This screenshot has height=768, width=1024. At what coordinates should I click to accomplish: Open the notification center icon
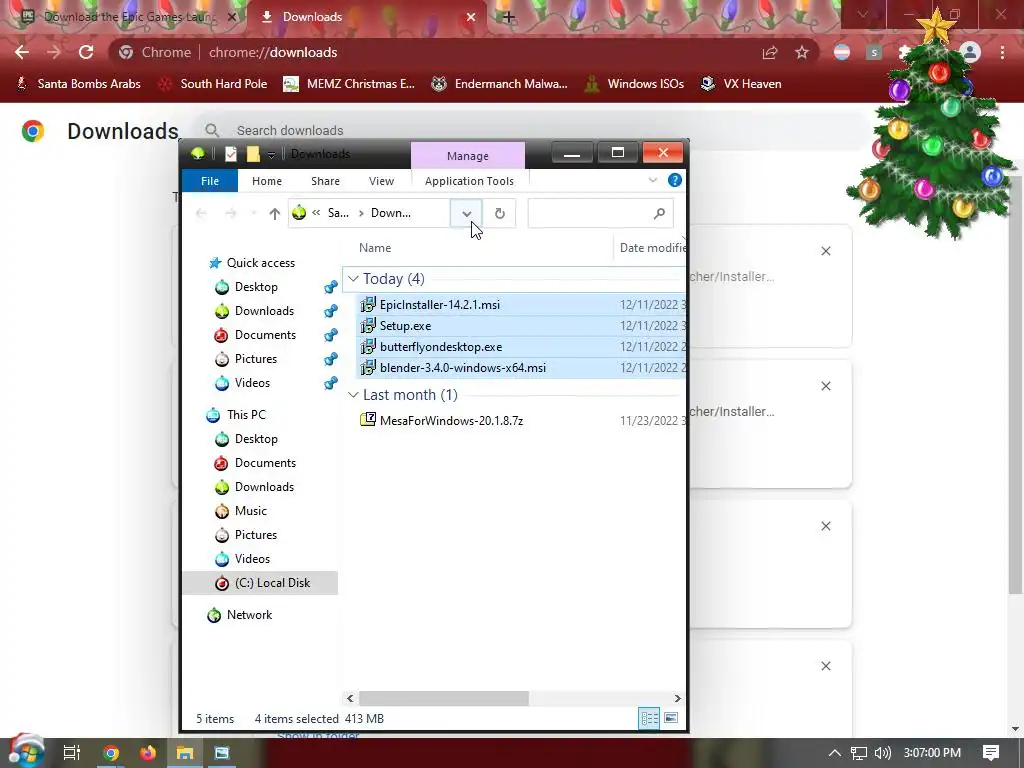pyautogui.click(x=991, y=753)
